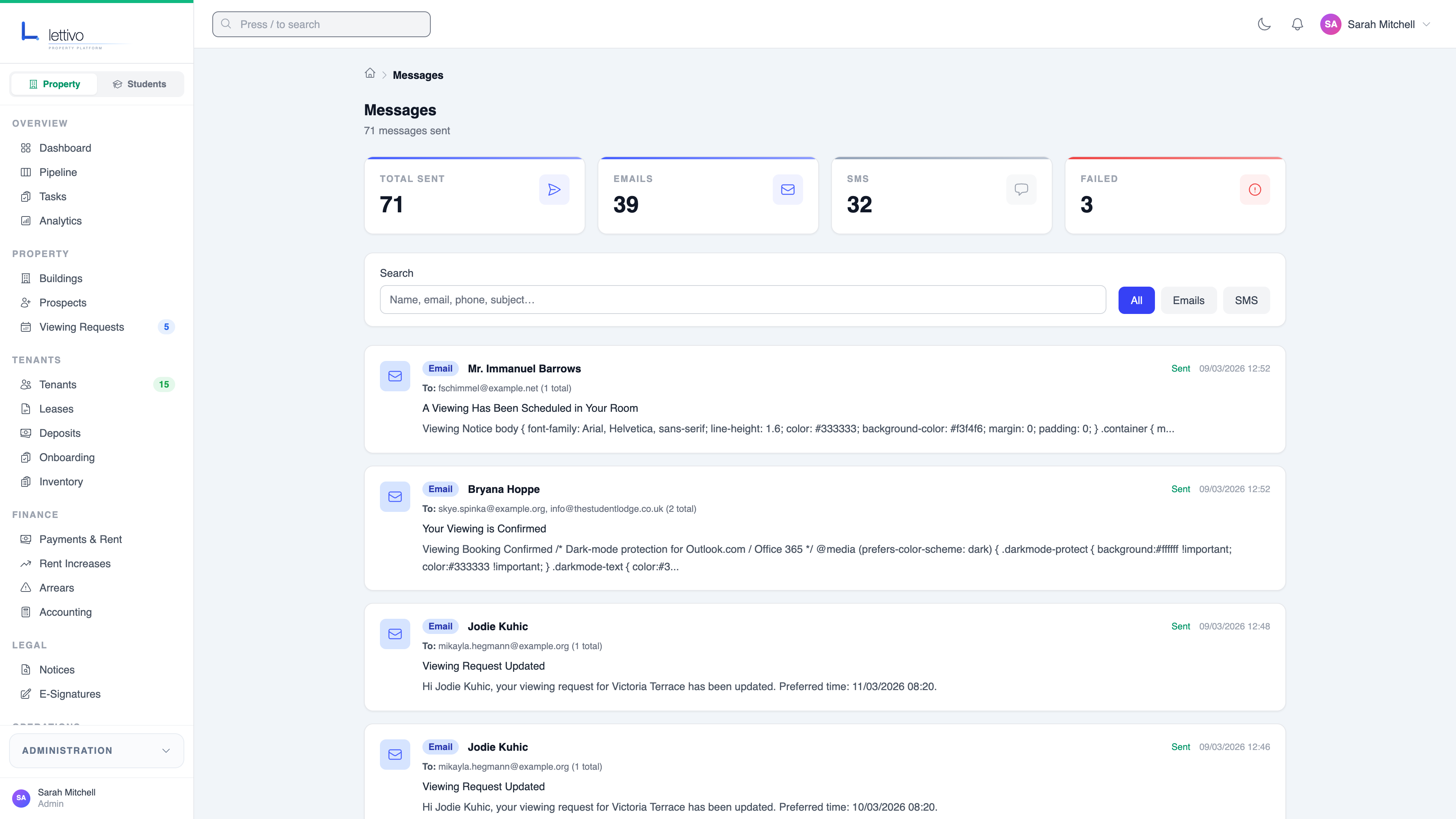The height and width of the screenshot is (819, 1456).
Task: Filter messages by SMS
Action: 1247,300
